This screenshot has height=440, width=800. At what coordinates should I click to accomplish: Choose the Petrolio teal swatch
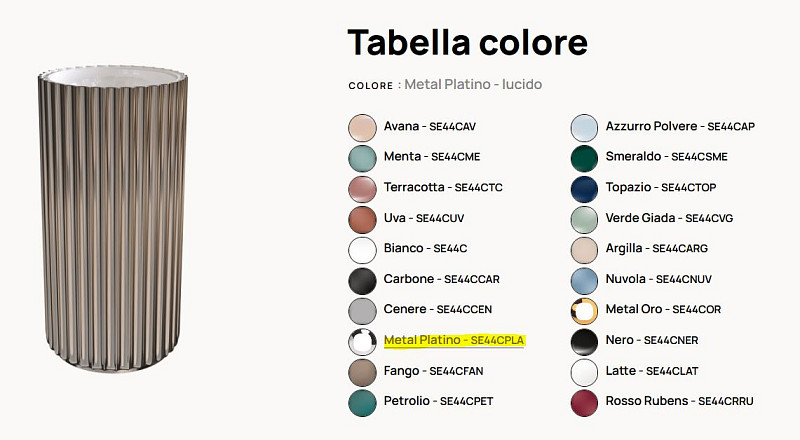pos(362,402)
